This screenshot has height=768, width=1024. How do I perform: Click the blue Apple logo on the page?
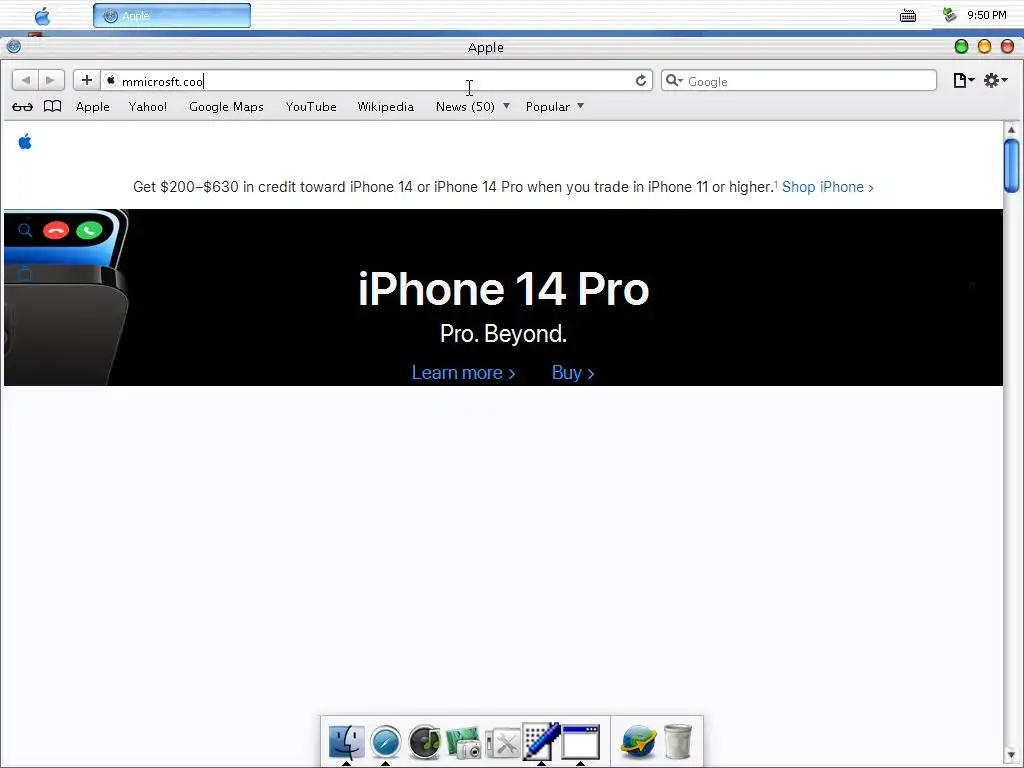(x=25, y=142)
